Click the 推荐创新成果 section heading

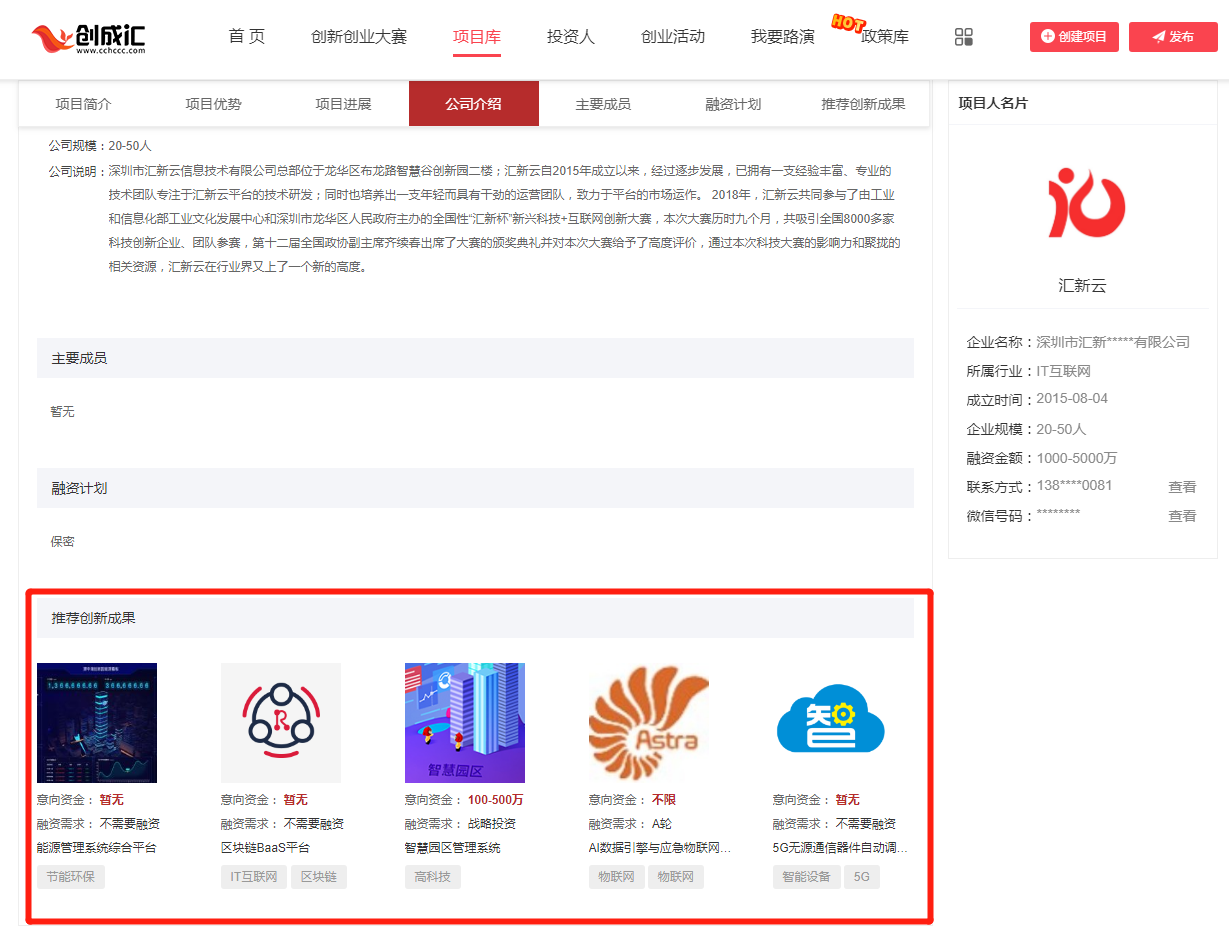[x=94, y=618]
